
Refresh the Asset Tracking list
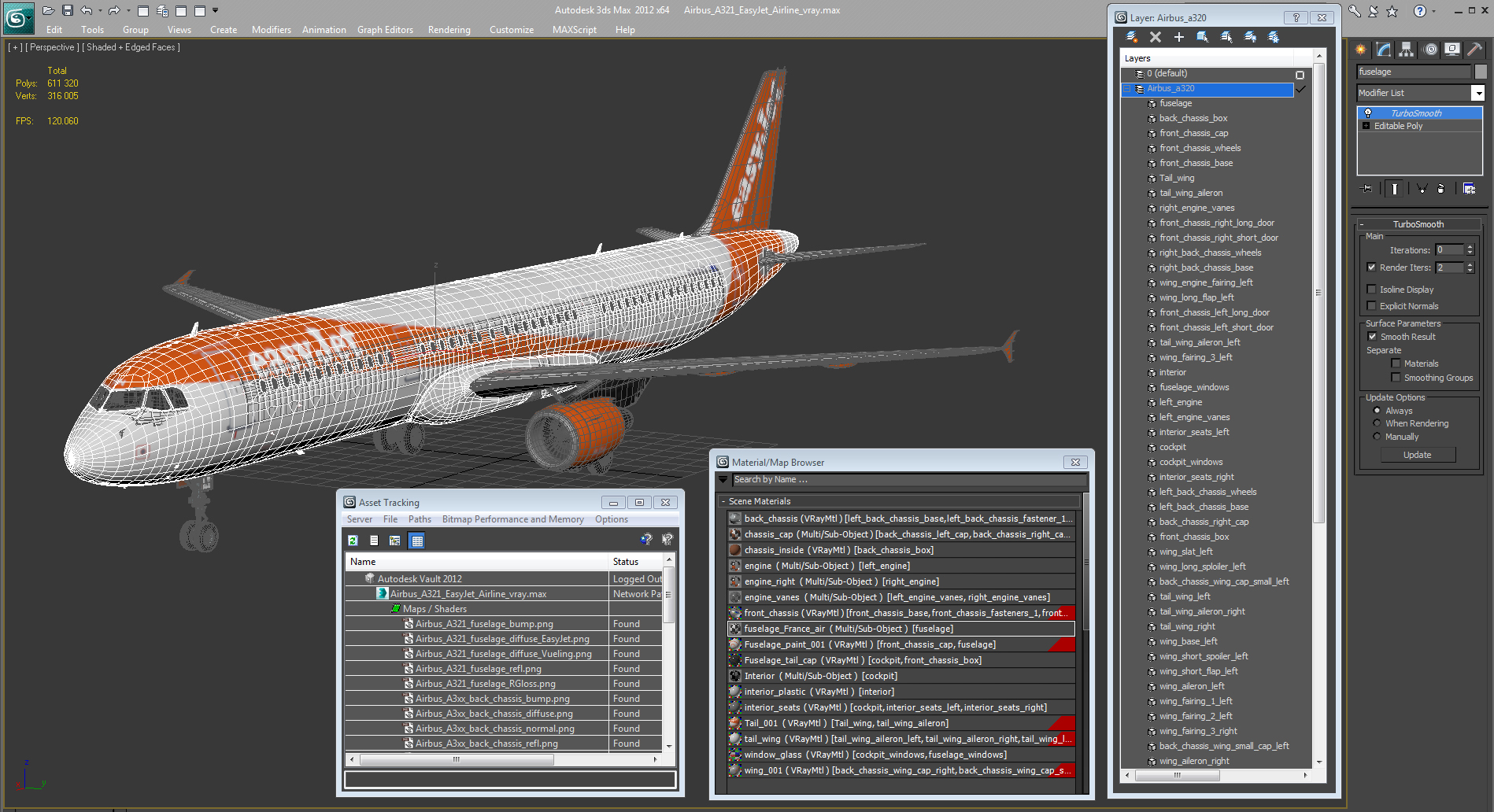click(x=353, y=541)
